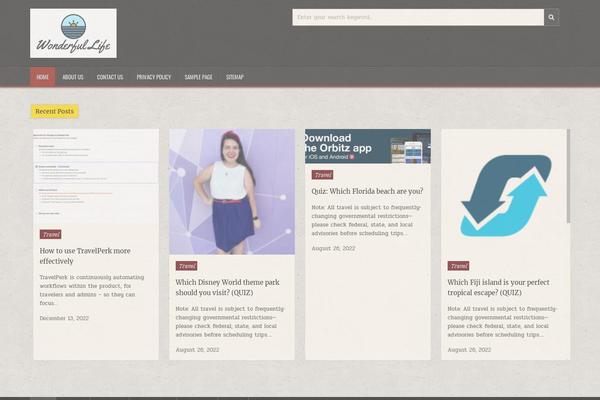
Task: Open the Contact Us menu item
Action: [110, 77]
